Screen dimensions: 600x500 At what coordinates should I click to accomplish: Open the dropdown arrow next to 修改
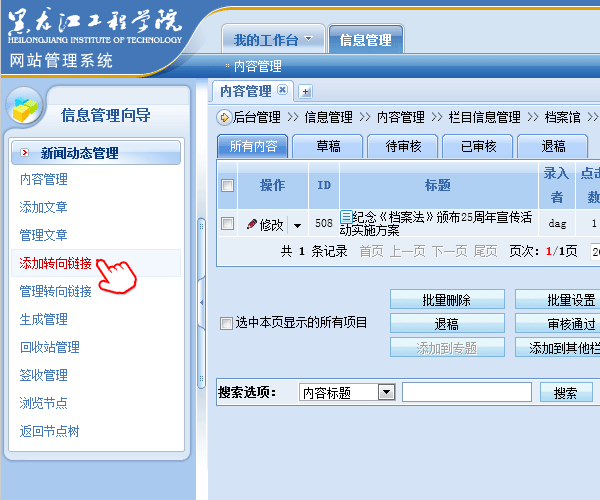tap(297, 226)
